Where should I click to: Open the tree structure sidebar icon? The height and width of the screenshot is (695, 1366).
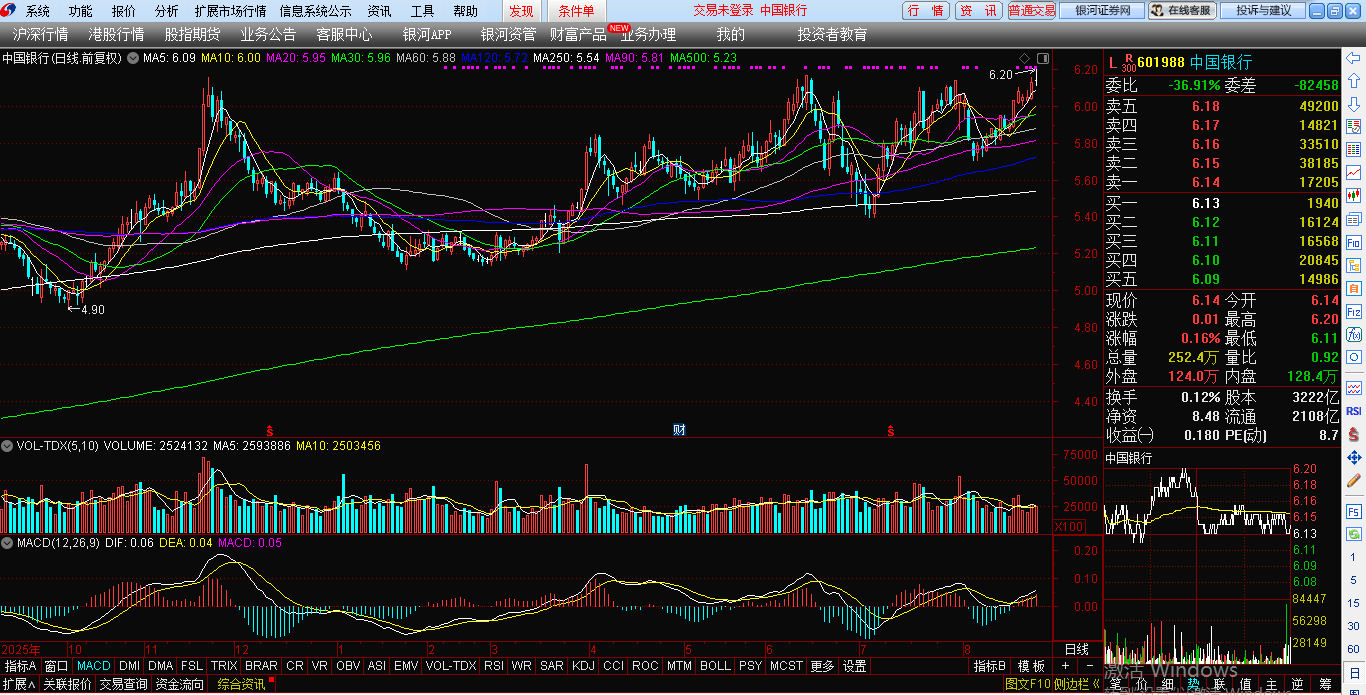coord(1354,265)
